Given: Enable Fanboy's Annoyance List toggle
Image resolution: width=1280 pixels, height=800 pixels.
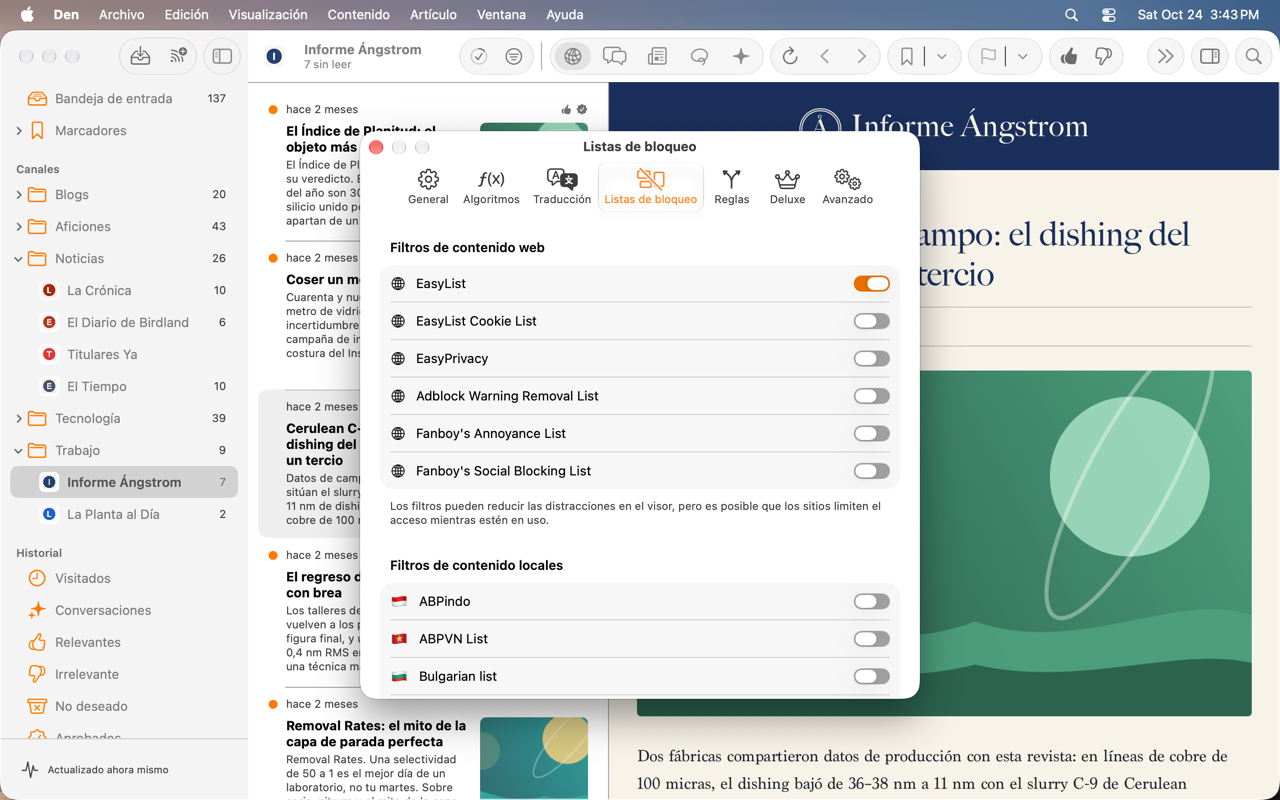Looking at the screenshot, I should (871, 434).
